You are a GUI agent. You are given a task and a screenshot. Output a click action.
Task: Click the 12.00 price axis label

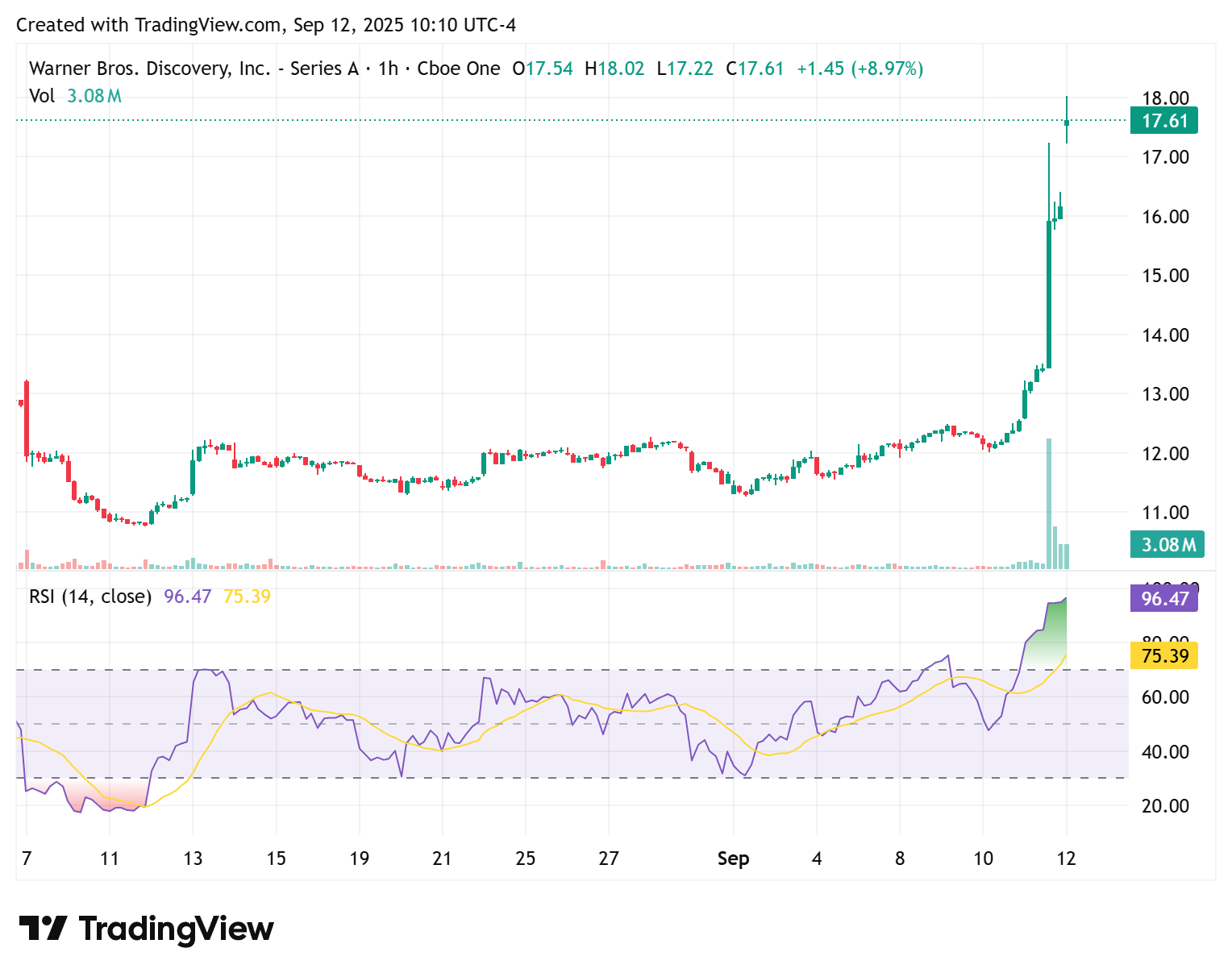[1165, 454]
